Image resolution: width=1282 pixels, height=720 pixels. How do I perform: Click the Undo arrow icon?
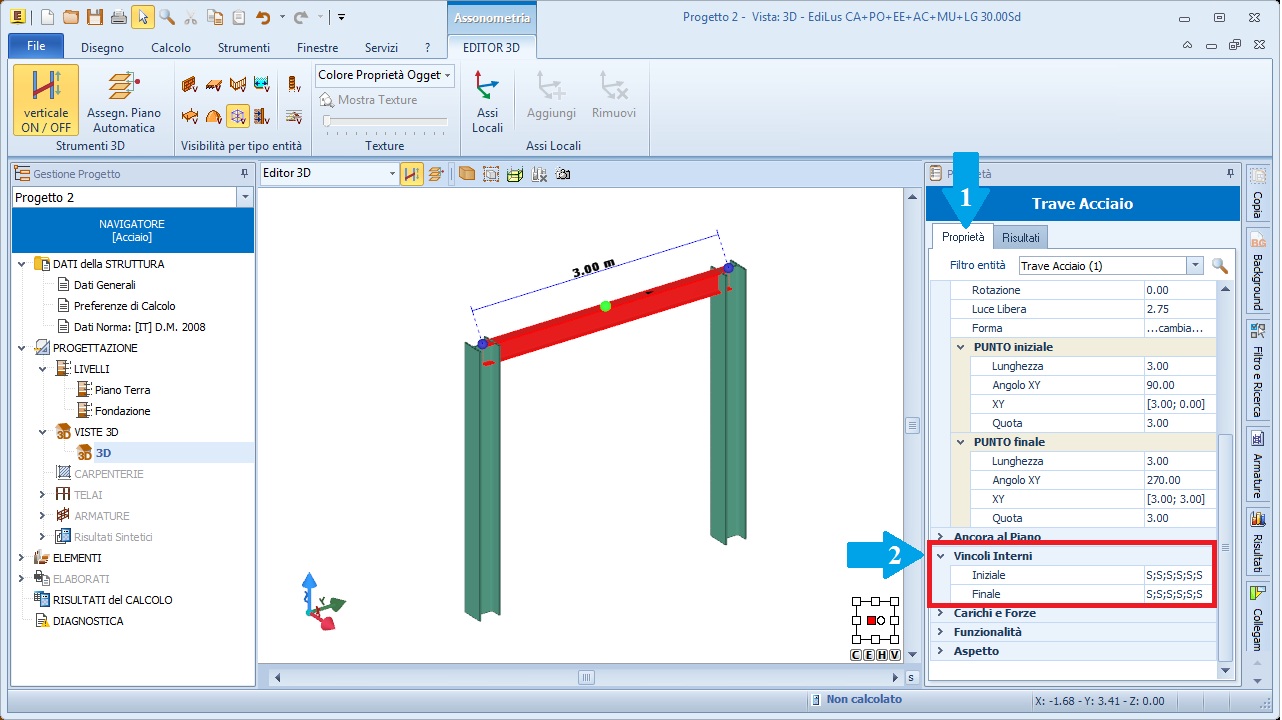click(x=263, y=17)
